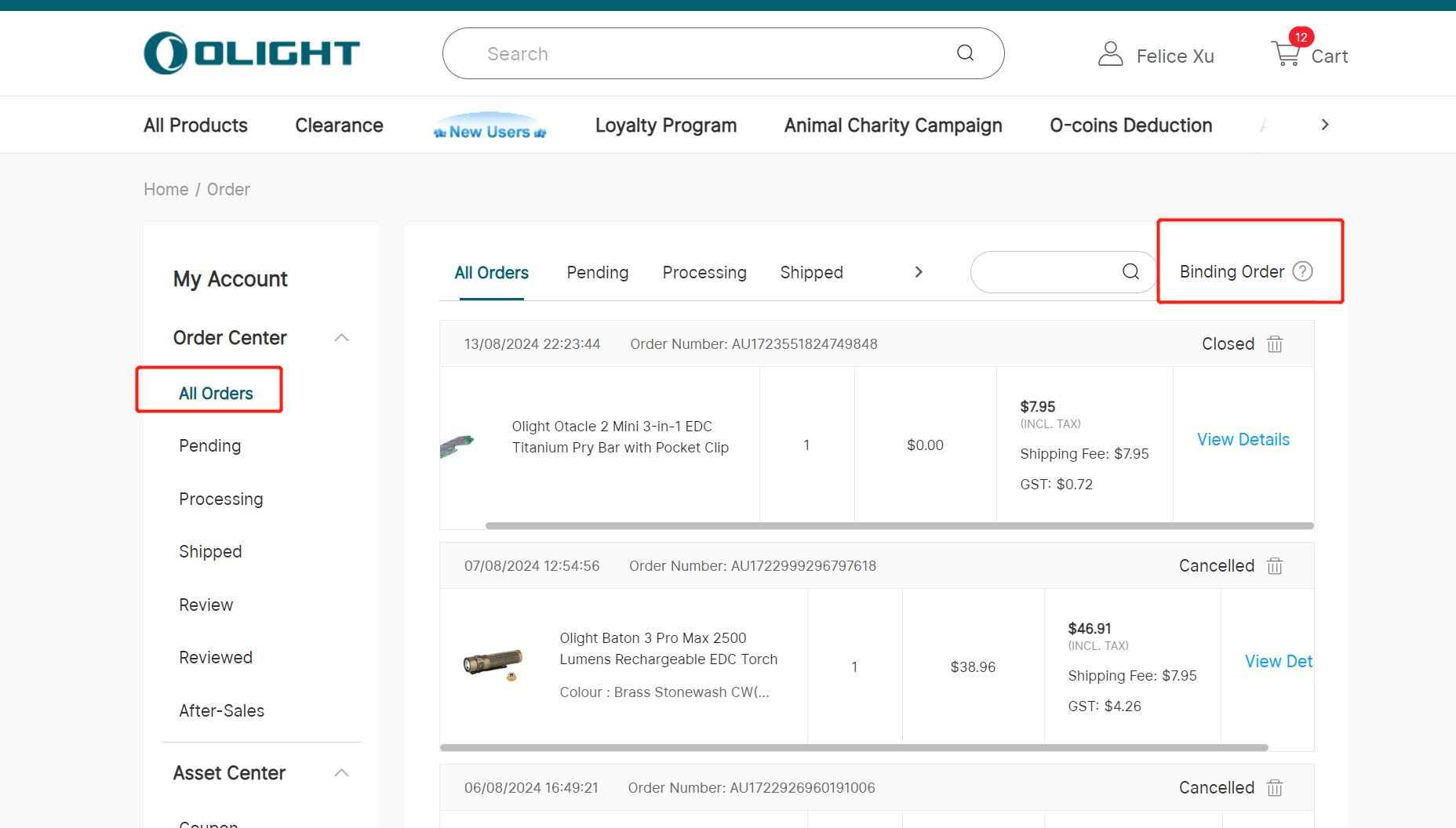Delete the Closed order using trash icon
1456x828 pixels.
[1275, 344]
